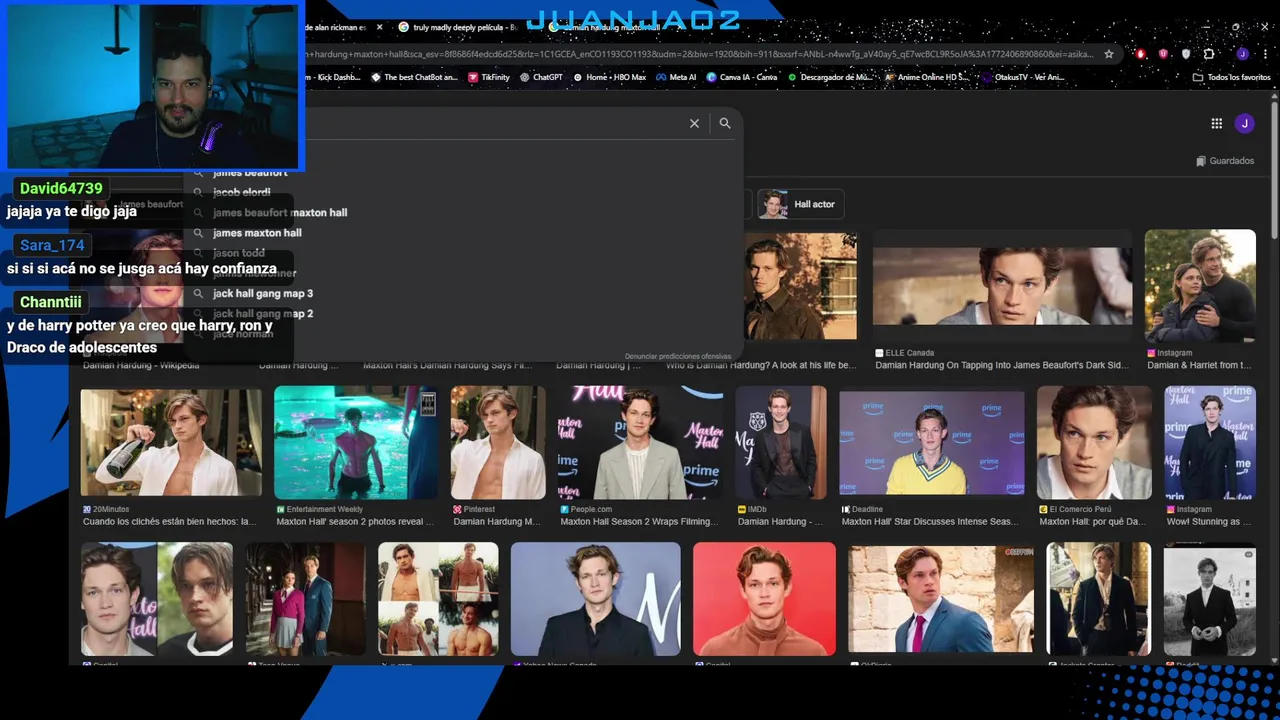Open the Canva IA - Canva bookmark
The image size is (1280, 720).
tap(741, 77)
